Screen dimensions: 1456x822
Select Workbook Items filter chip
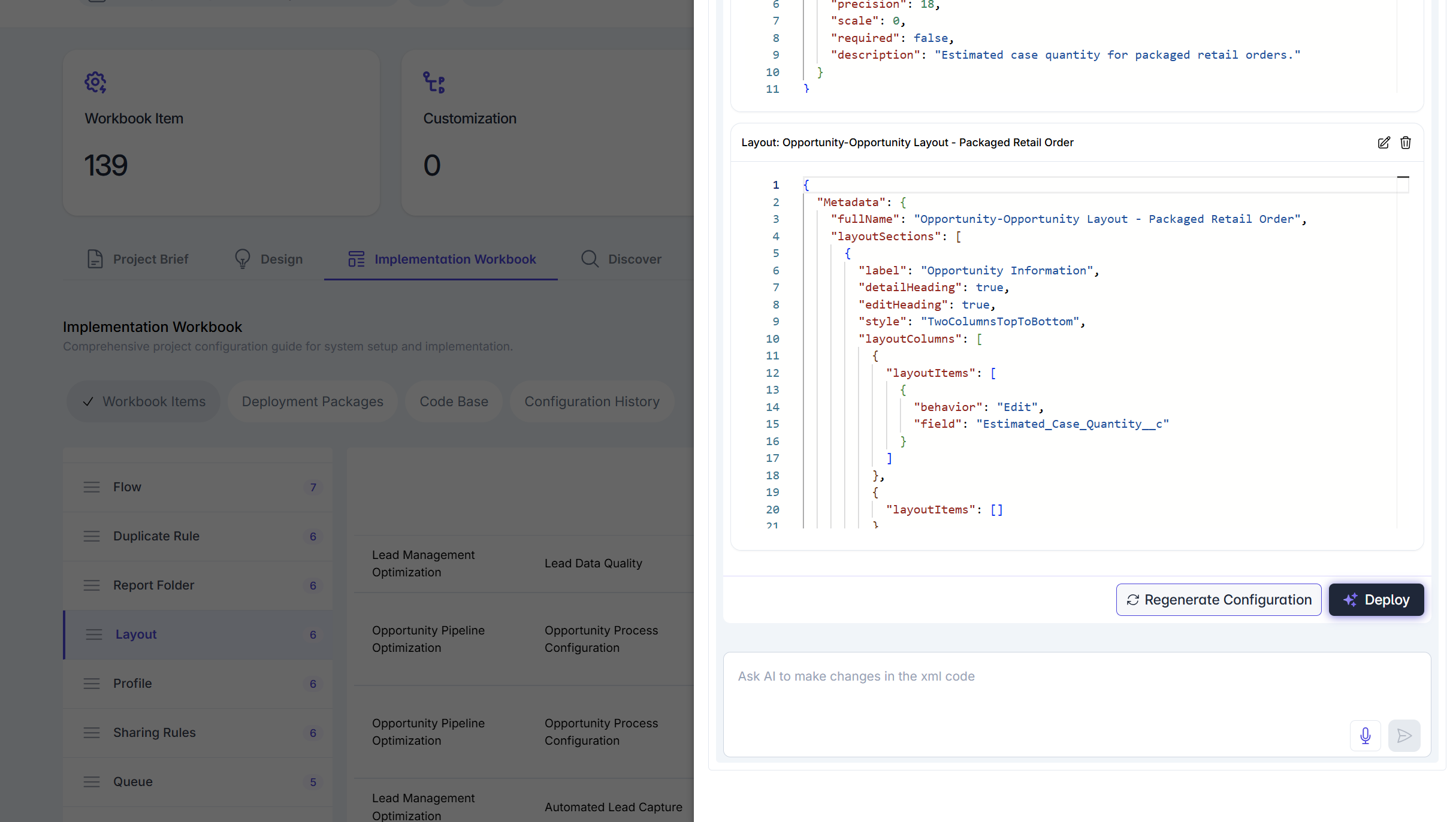[144, 401]
